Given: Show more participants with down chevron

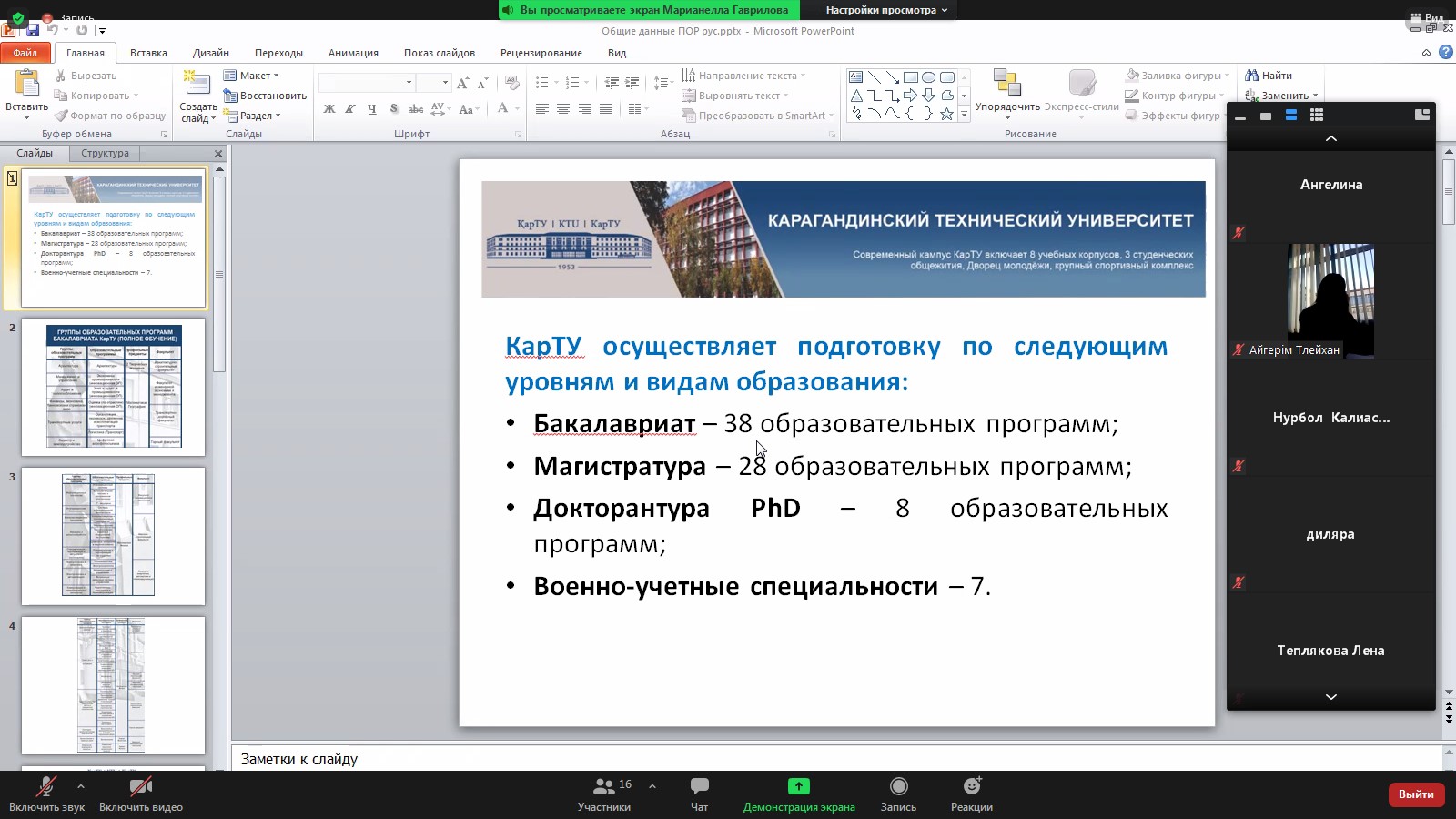Looking at the screenshot, I should point(1331,697).
